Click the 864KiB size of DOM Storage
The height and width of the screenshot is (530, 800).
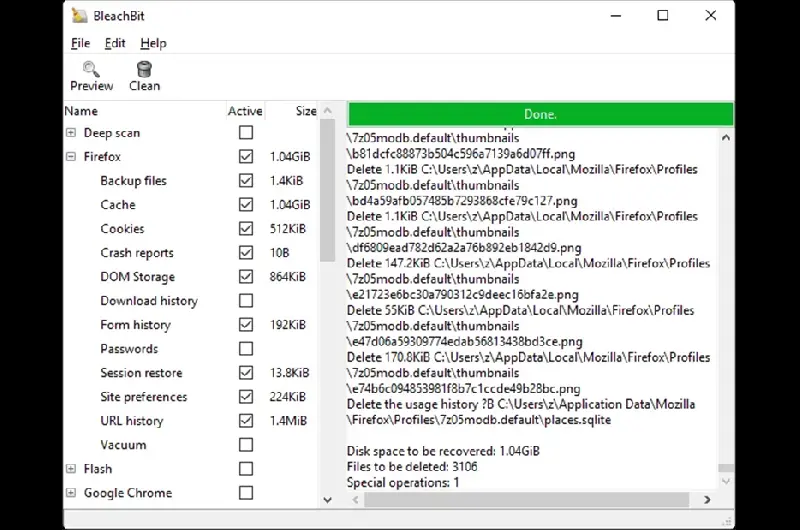coord(288,276)
